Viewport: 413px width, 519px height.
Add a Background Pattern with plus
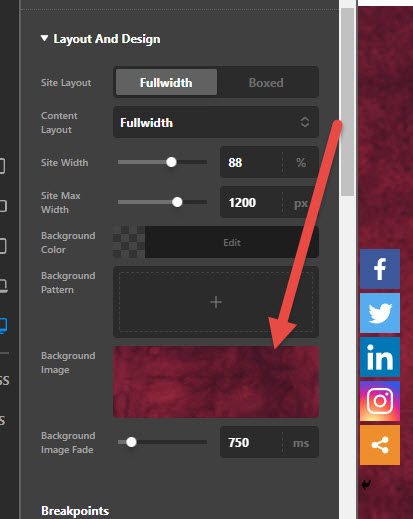point(216,302)
